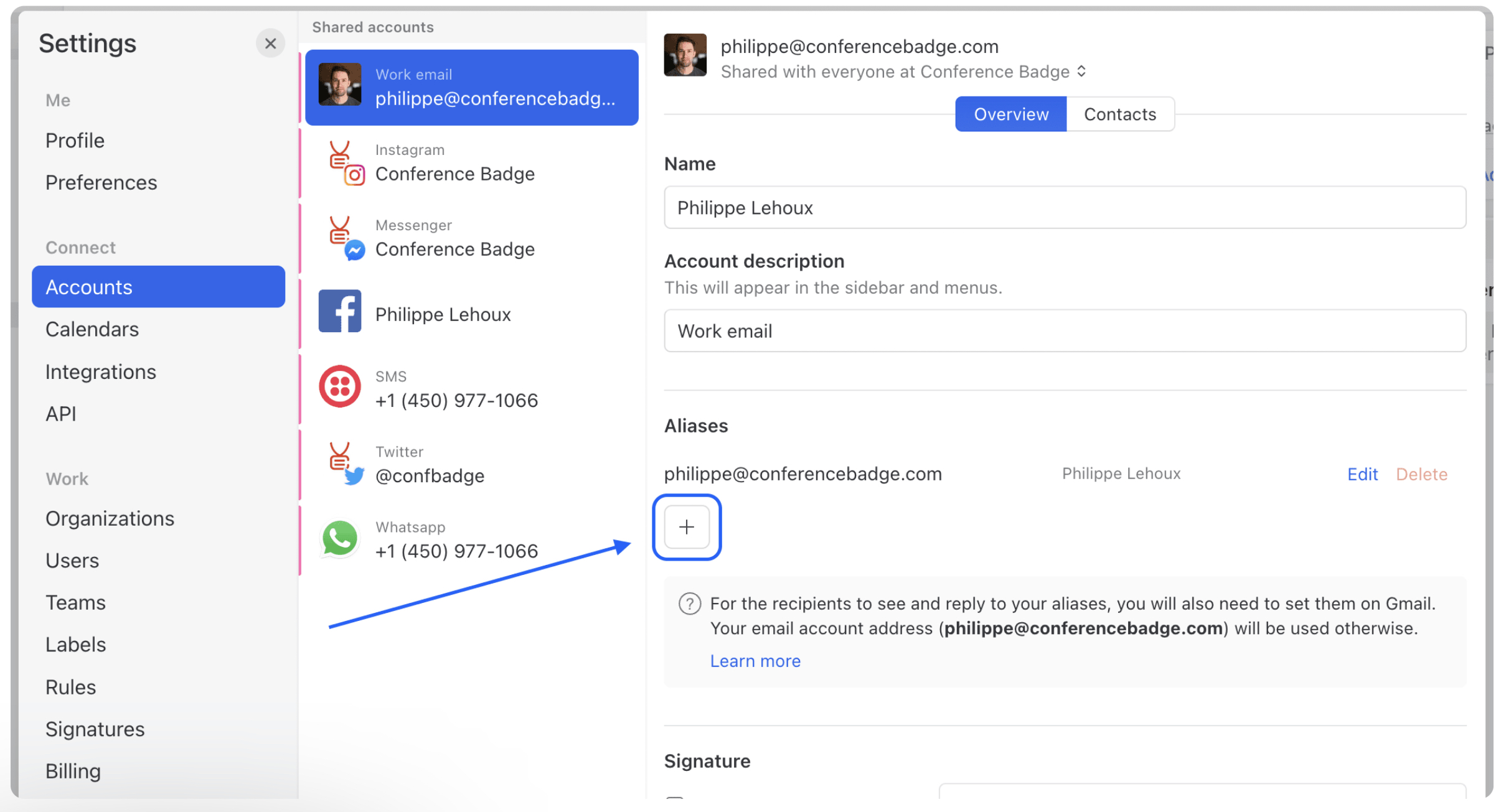Select Accounts in the Connect section
1501x812 pixels.
158,287
